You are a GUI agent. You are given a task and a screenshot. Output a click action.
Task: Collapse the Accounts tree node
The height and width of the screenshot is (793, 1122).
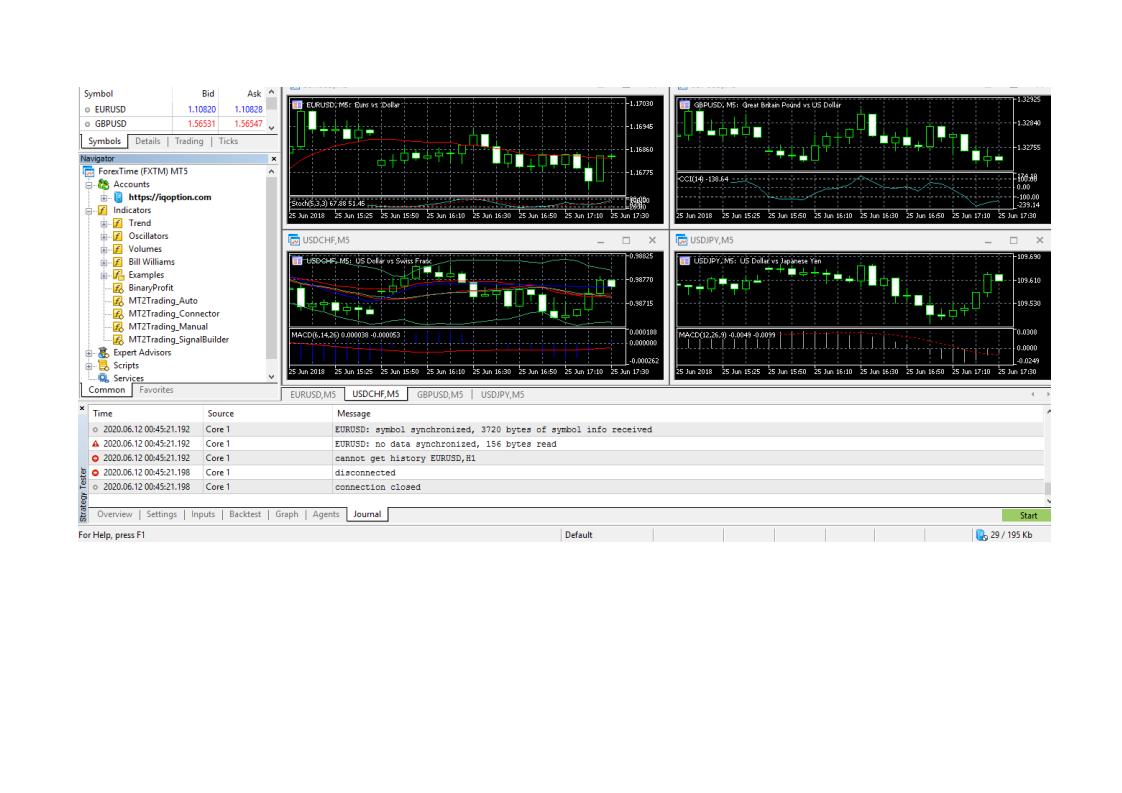[x=89, y=185]
